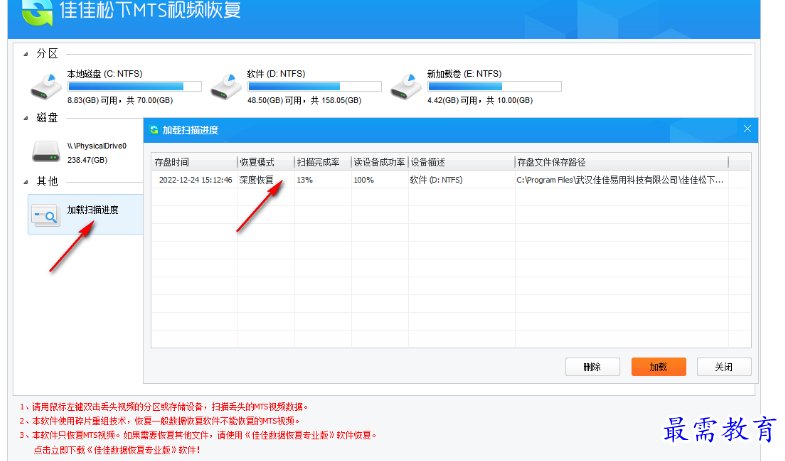Collapse the 磁盘 section
Viewport: 785px width, 461px height.
click(26, 118)
